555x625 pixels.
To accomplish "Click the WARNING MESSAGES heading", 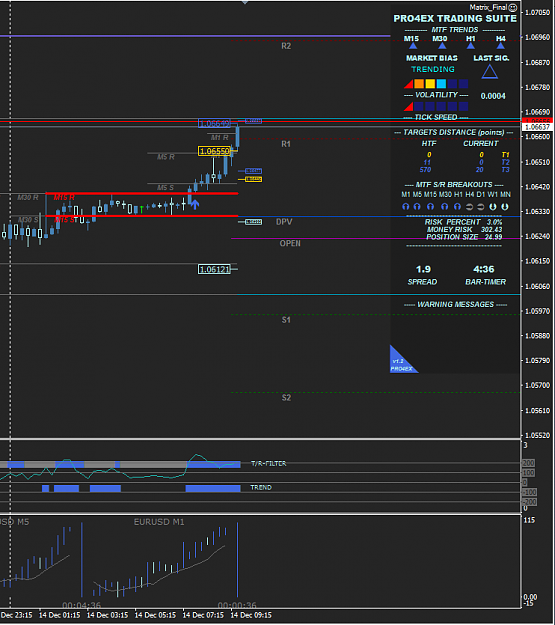I will [x=455, y=305].
